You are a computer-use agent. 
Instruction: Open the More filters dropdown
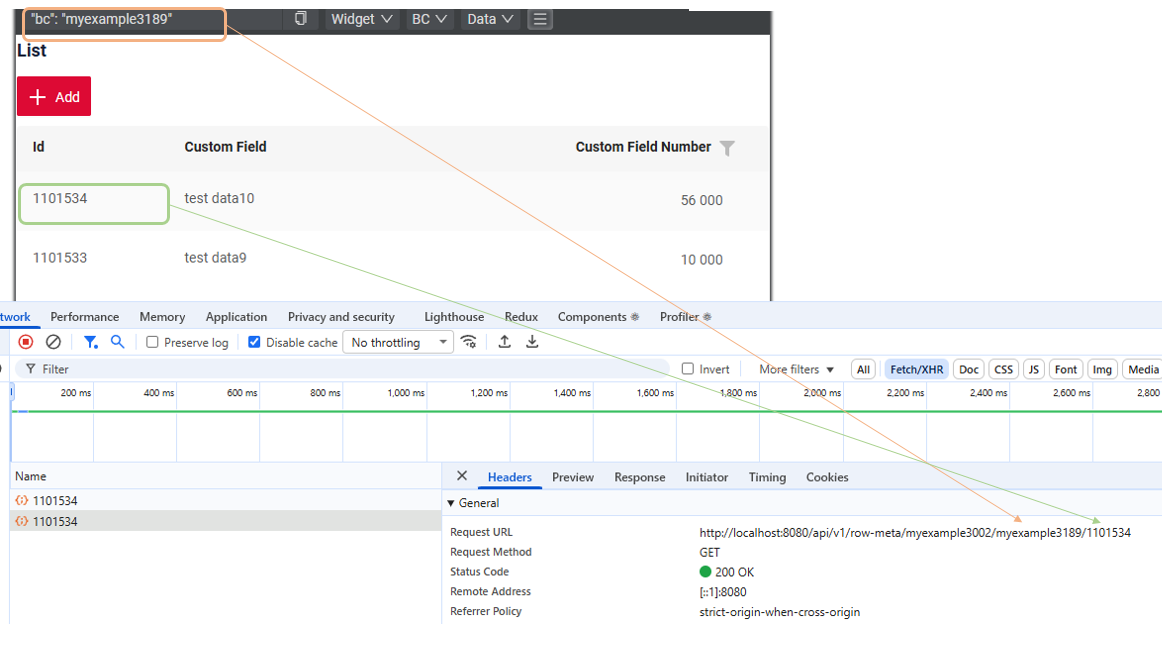pos(796,369)
